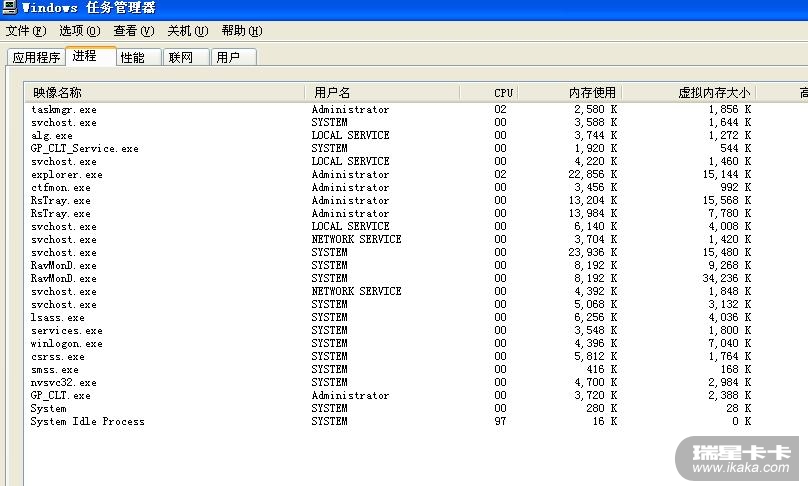
Task: Sort by 内存使用 column header
Action: [x=570, y=93]
